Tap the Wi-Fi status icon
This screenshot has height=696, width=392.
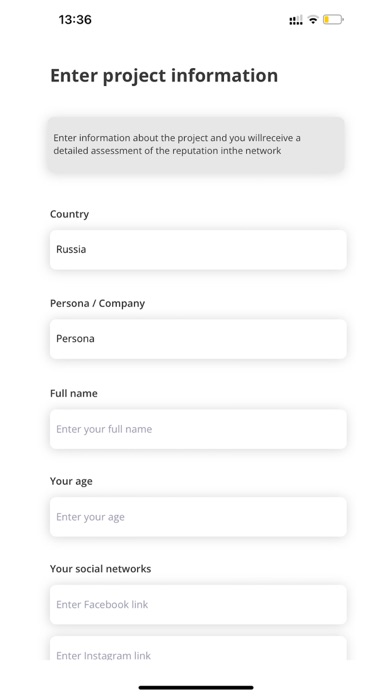(313, 20)
